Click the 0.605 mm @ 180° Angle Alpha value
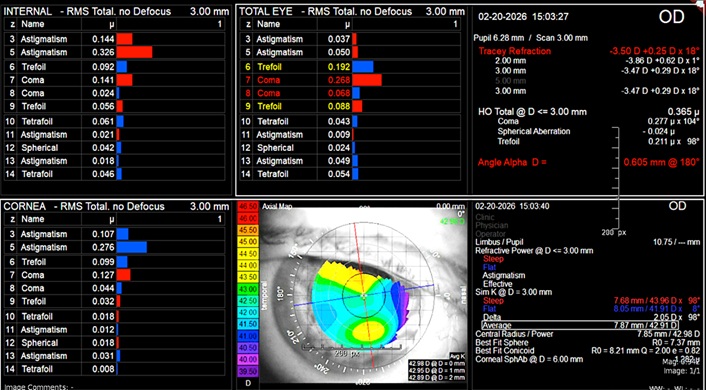Viewport: 706px width, 390px height. click(662, 162)
